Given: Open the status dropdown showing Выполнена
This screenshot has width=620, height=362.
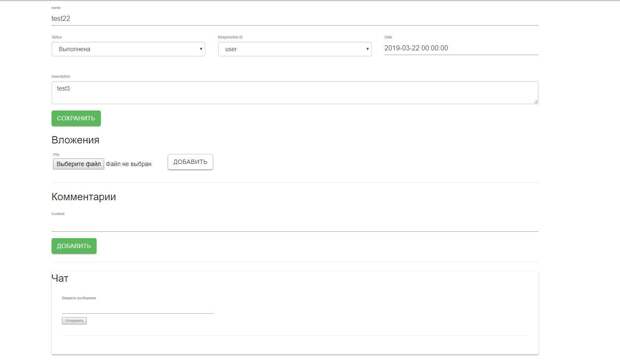Looking at the screenshot, I should [128, 49].
